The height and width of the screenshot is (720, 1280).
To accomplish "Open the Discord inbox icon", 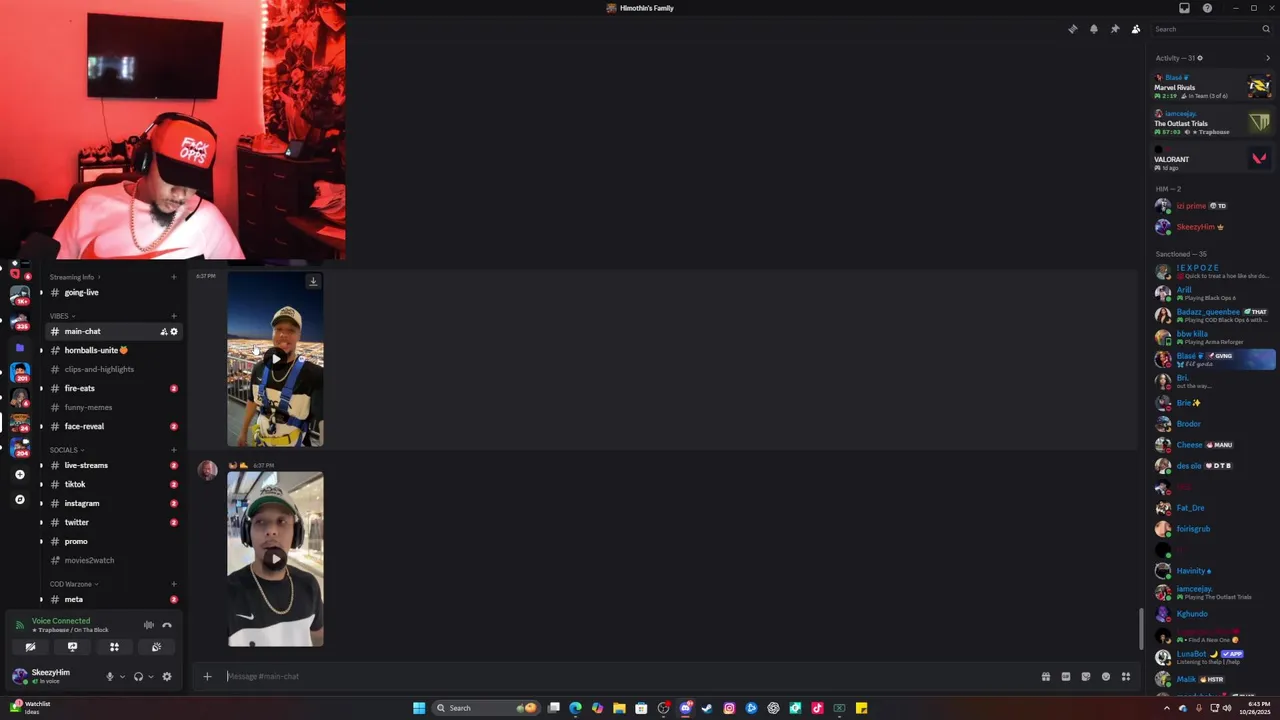I will point(1184,8).
